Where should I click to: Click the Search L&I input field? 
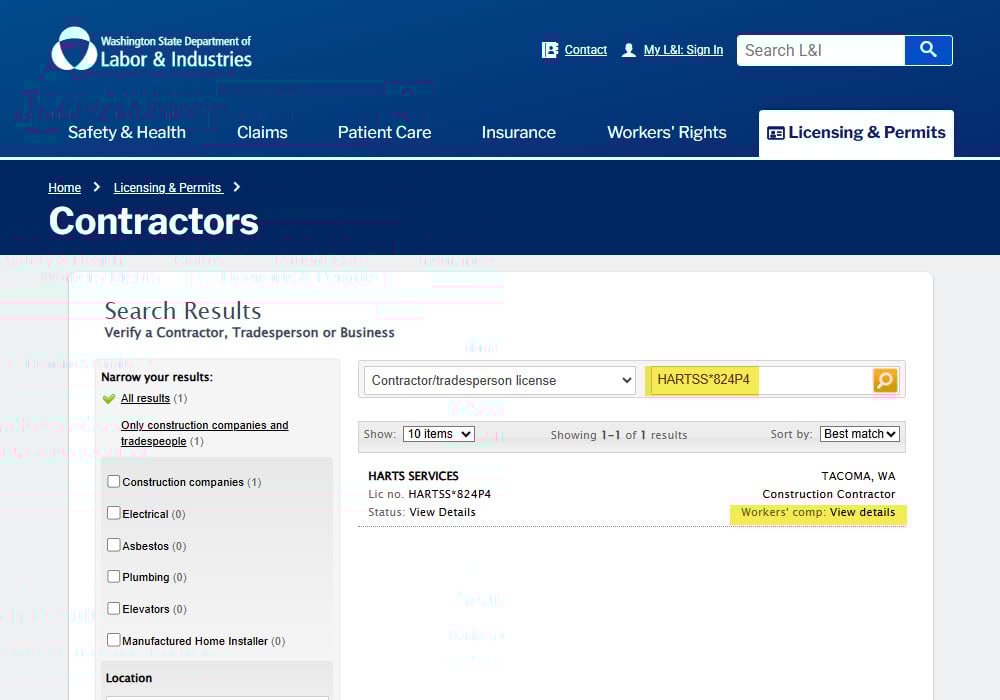pos(820,50)
